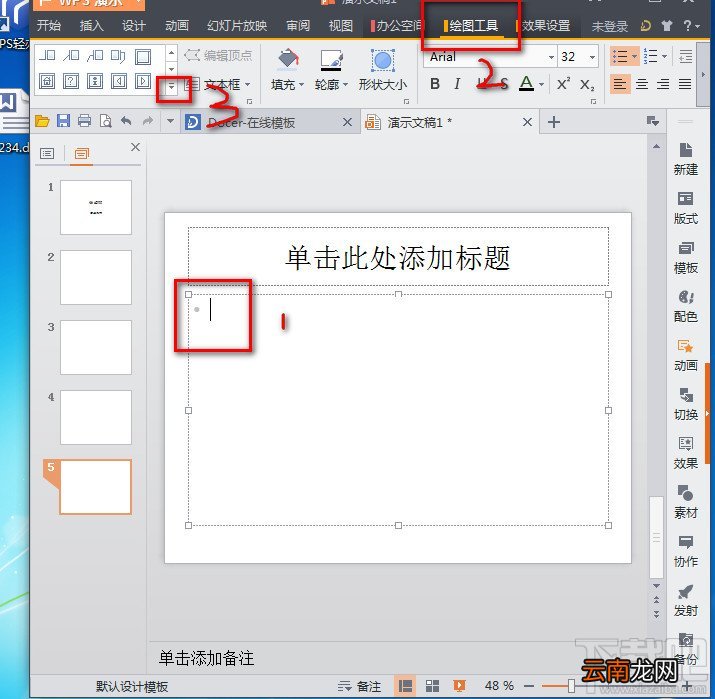This screenshot has height=699, width=715.
Task: Open 素材 materials in the sidebar
Action: (x=686, y=502)
